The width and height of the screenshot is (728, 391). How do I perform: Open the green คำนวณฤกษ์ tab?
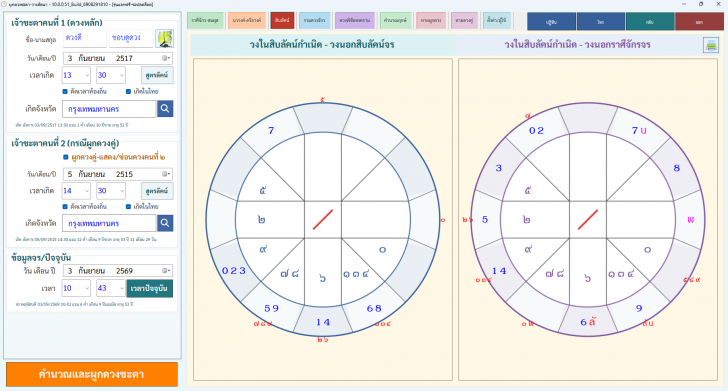[x=396, y=20]
